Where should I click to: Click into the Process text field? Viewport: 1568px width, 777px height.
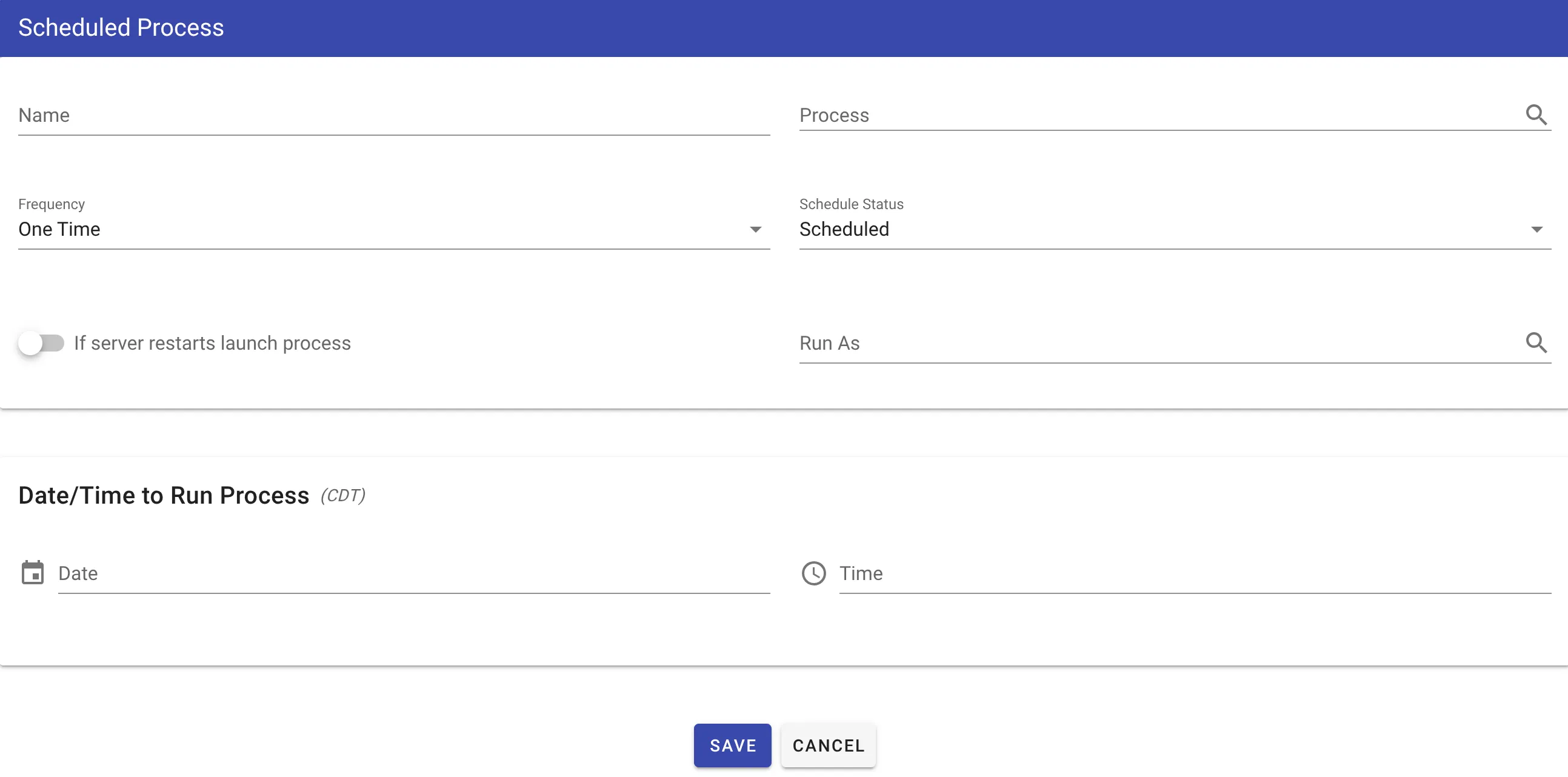tap(1156, 116)
